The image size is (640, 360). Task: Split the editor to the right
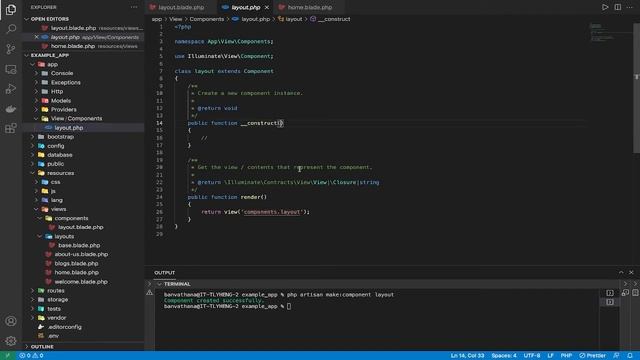point(618,7)
